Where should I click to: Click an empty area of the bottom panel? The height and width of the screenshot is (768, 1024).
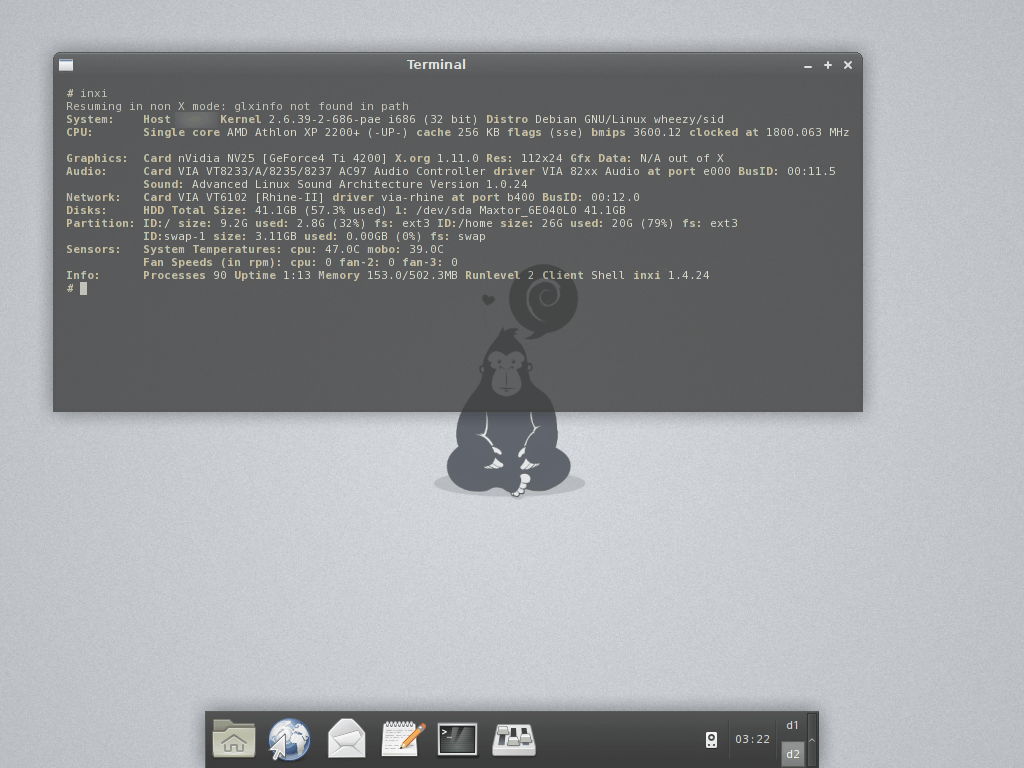620,740
